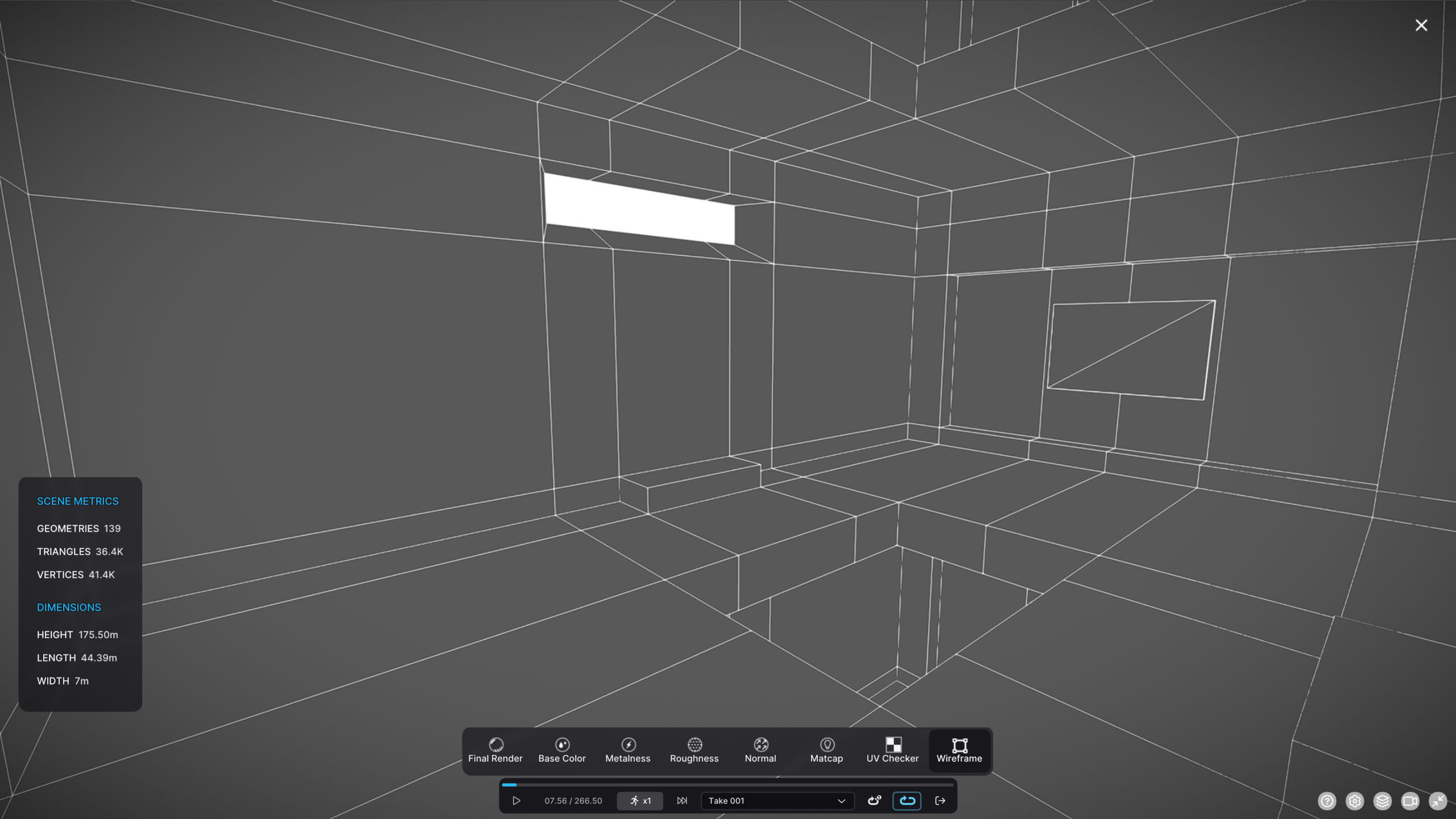Screen dimensions: 1456x819
Task: Open the Take 001 animation dropdown
Action: point(777,801)
